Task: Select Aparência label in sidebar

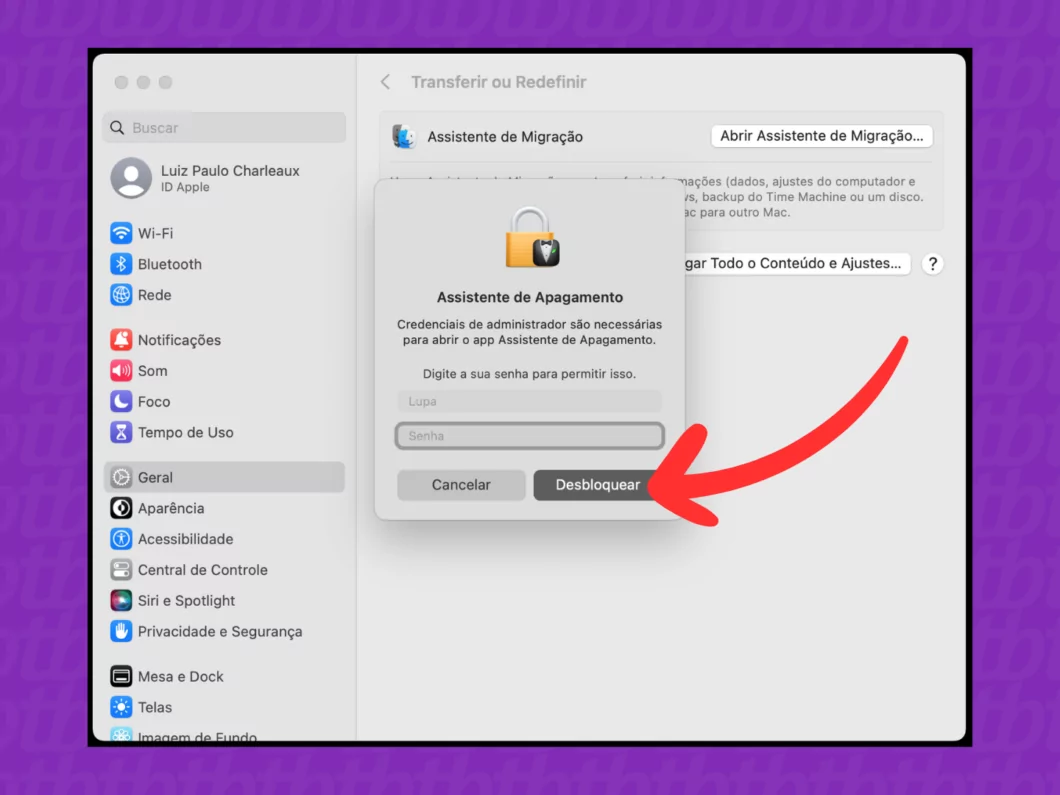Action: [171, 508]
